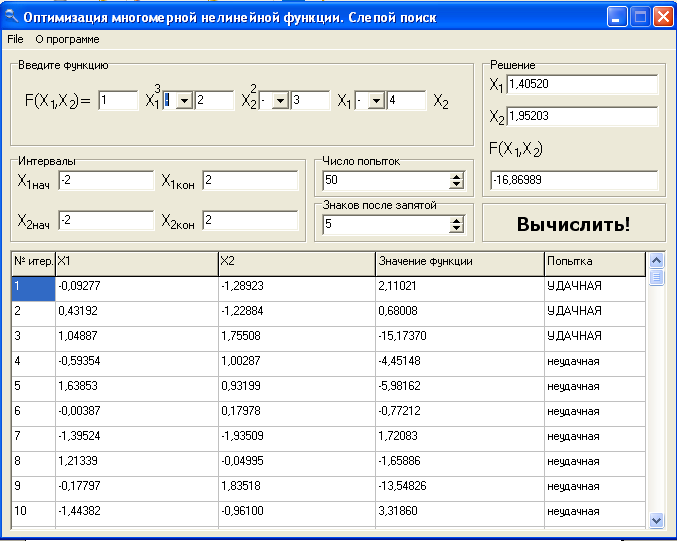
Task: Click the 'Вычислить!' button
Action: point(573,223)
